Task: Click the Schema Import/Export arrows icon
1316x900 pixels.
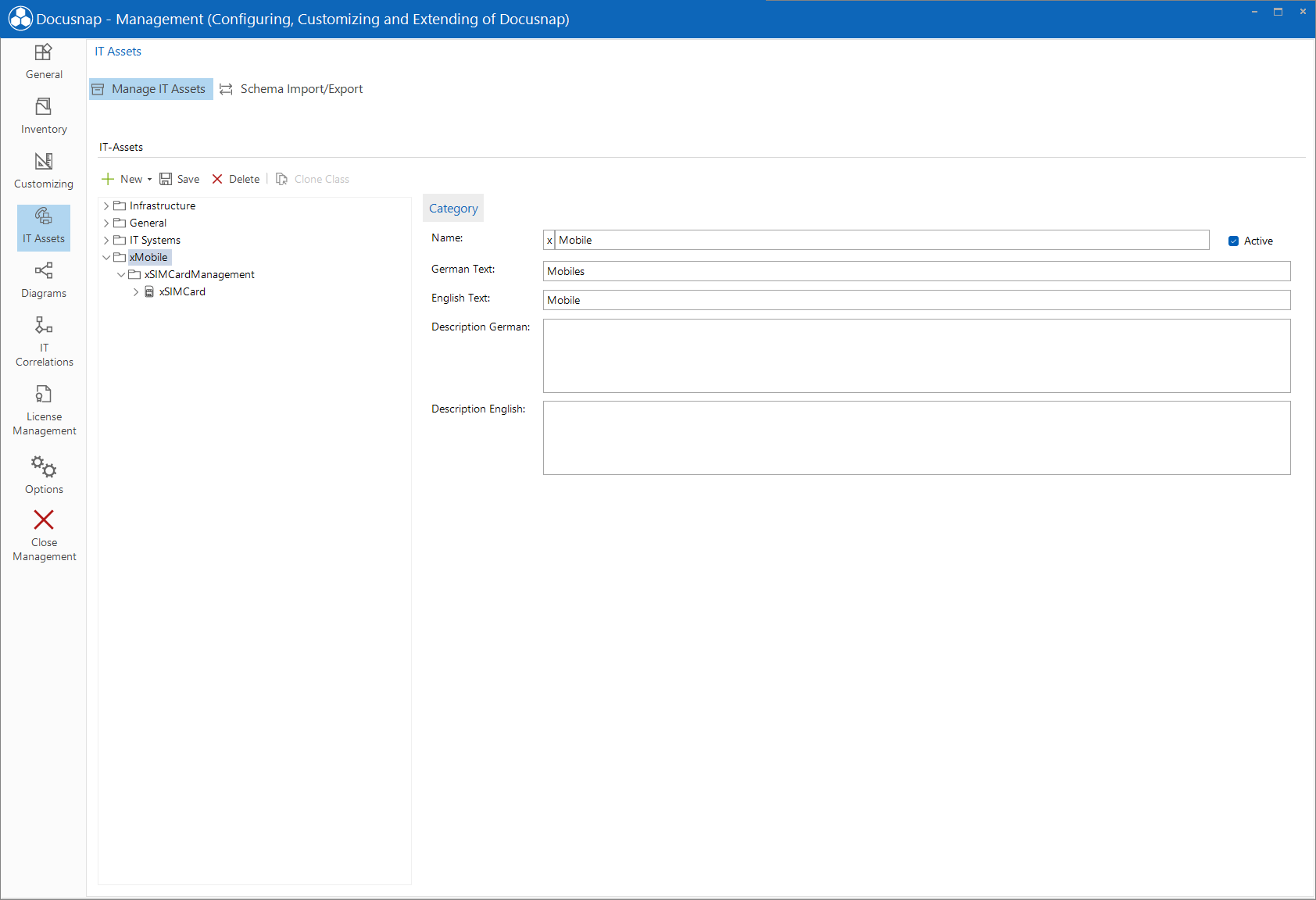Action: [226, 89]
